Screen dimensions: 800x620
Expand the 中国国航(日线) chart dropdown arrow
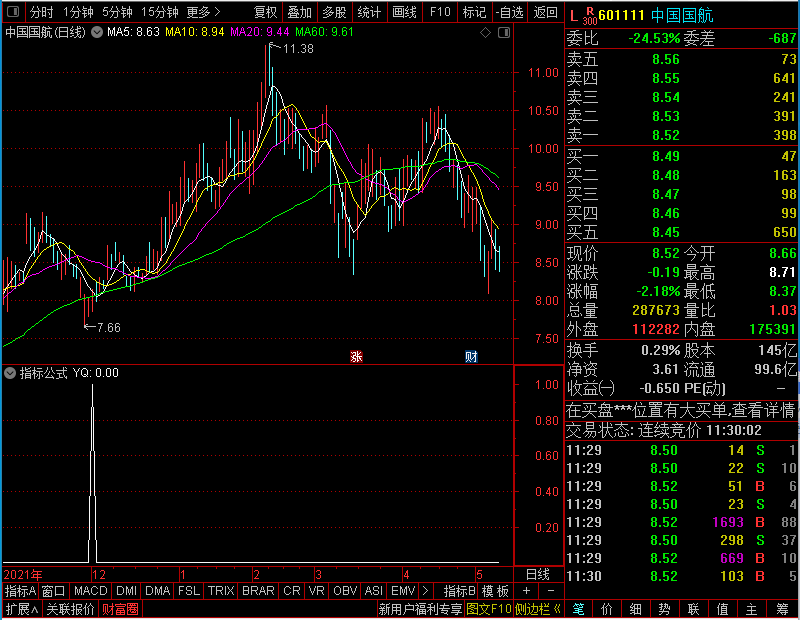(97, 32)
